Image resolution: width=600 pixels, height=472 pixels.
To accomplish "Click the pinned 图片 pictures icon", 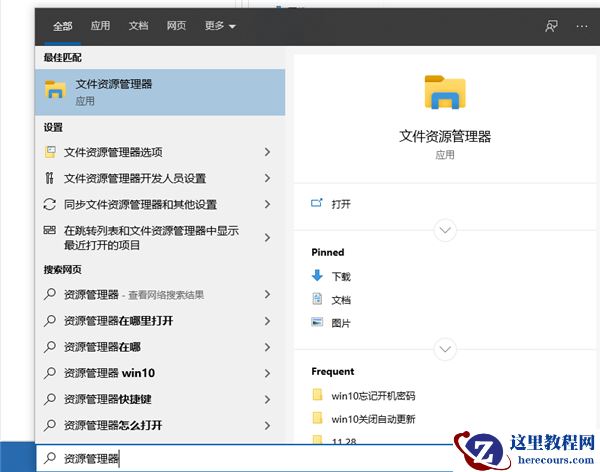I will click(317, 322).
